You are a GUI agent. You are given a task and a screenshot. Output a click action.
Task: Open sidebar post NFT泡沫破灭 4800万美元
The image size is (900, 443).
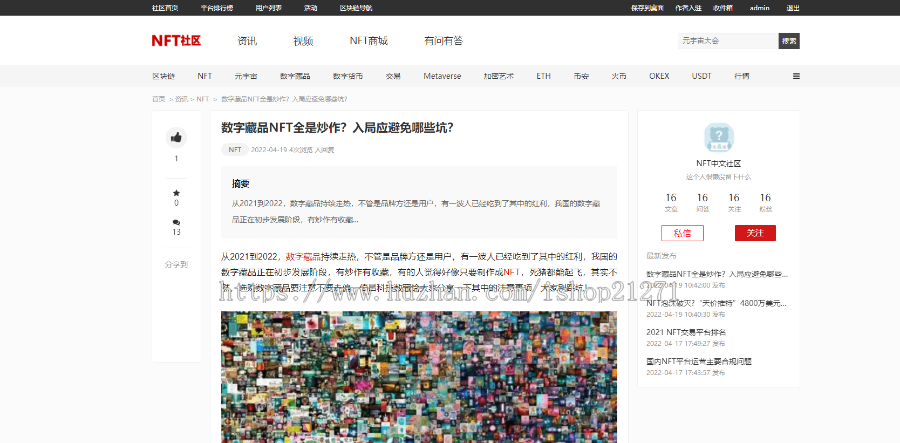click(716, 303)
